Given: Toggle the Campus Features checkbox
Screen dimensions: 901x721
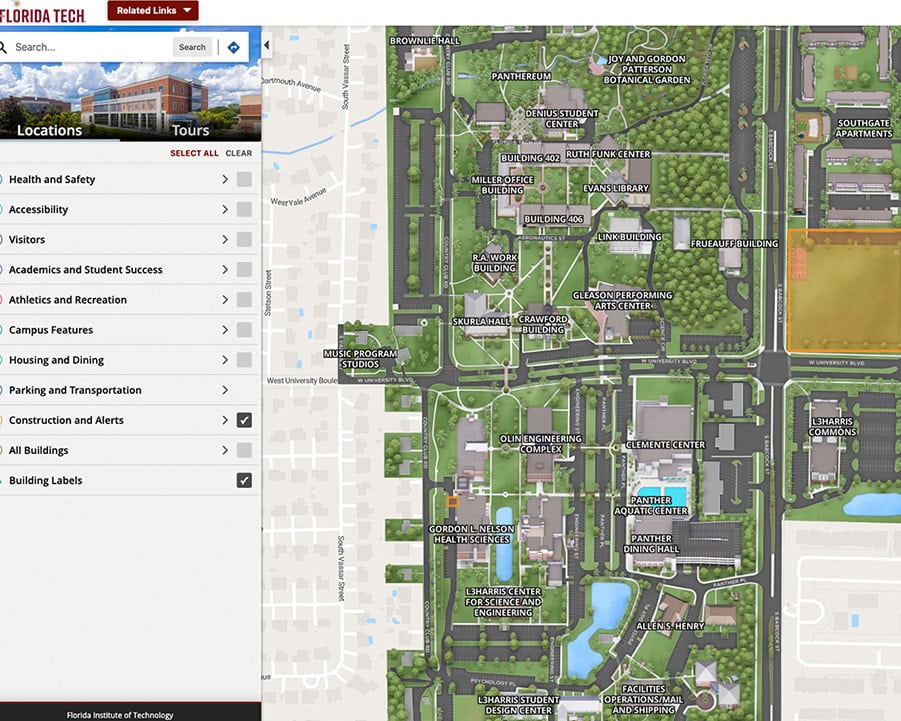Looking at the screenshot, I should click(x=244, y=330).
